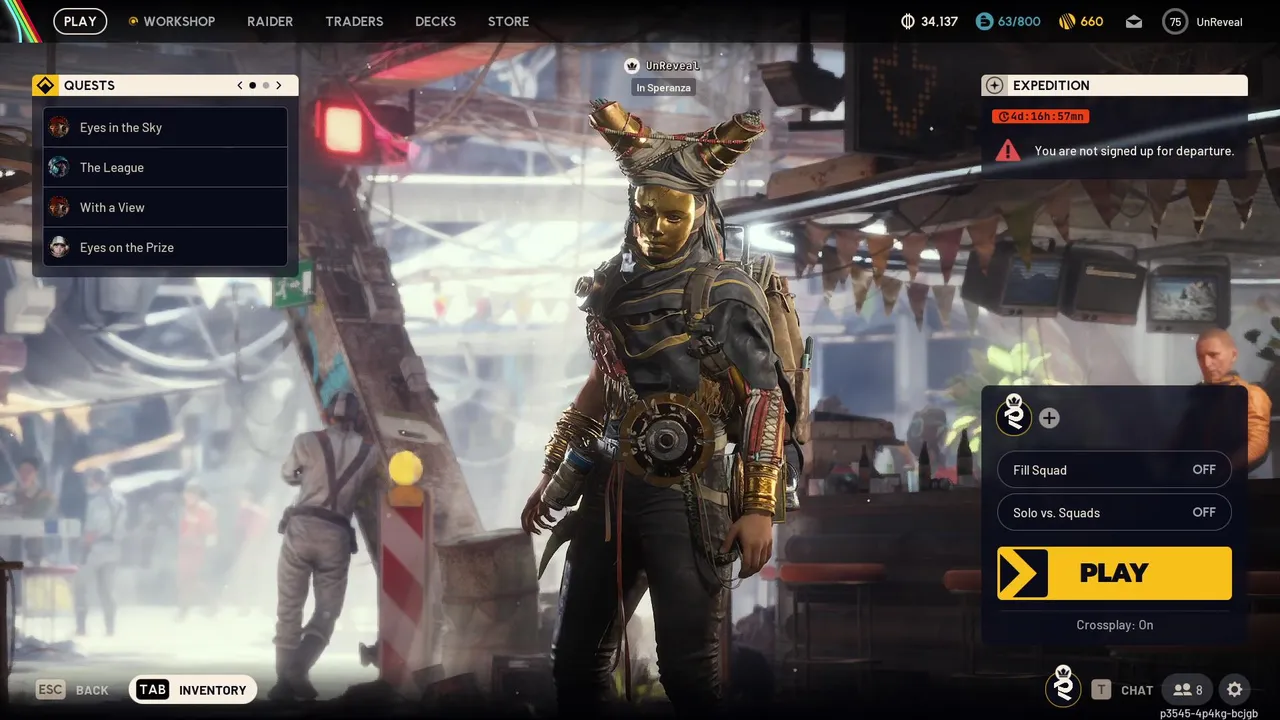Open With a View quest
Image resolution: width=1280 pixels, height=720 pixels.
tap(165, 207)
